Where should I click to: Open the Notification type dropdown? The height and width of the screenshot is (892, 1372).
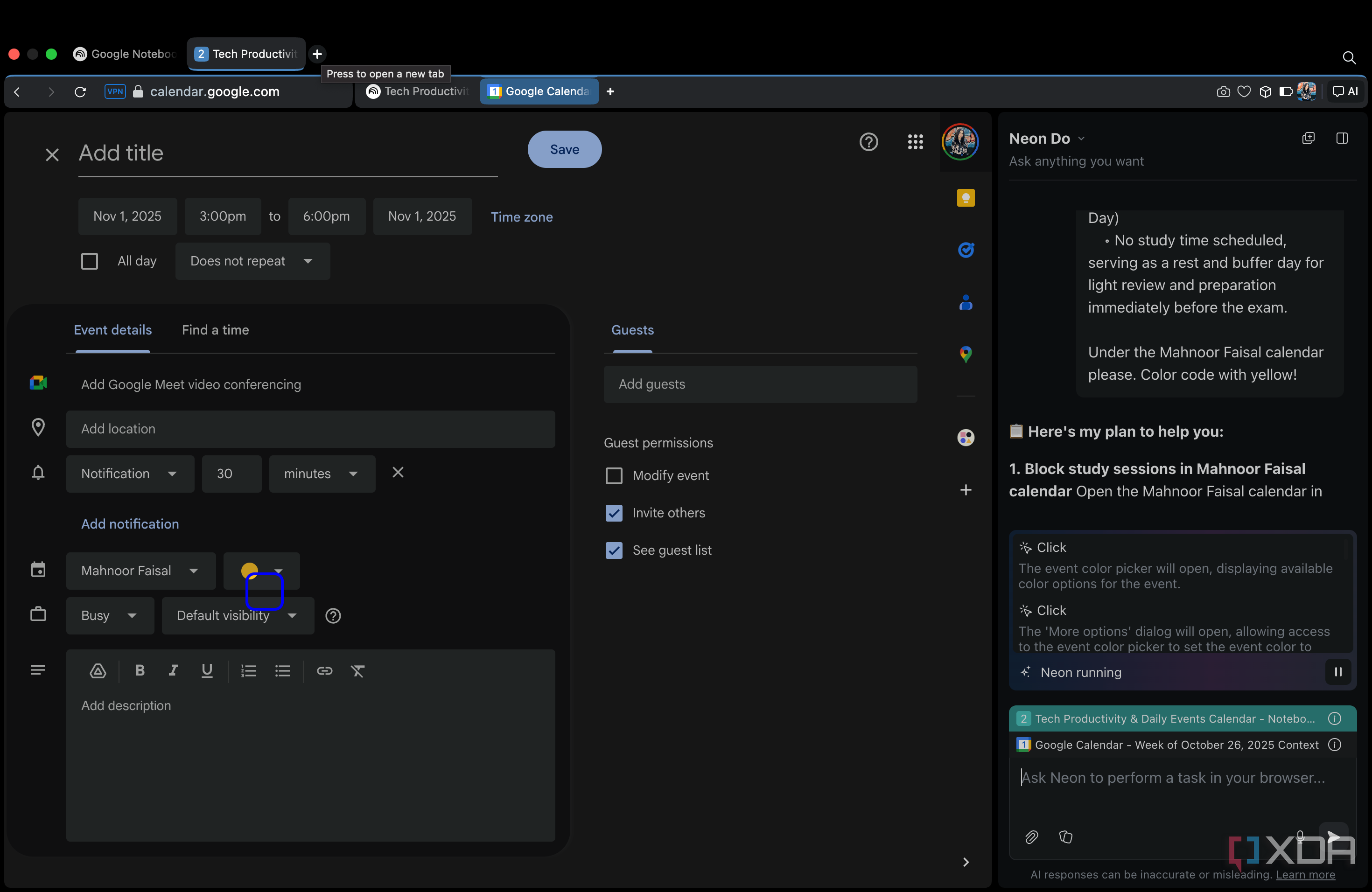tap(130, 474)
